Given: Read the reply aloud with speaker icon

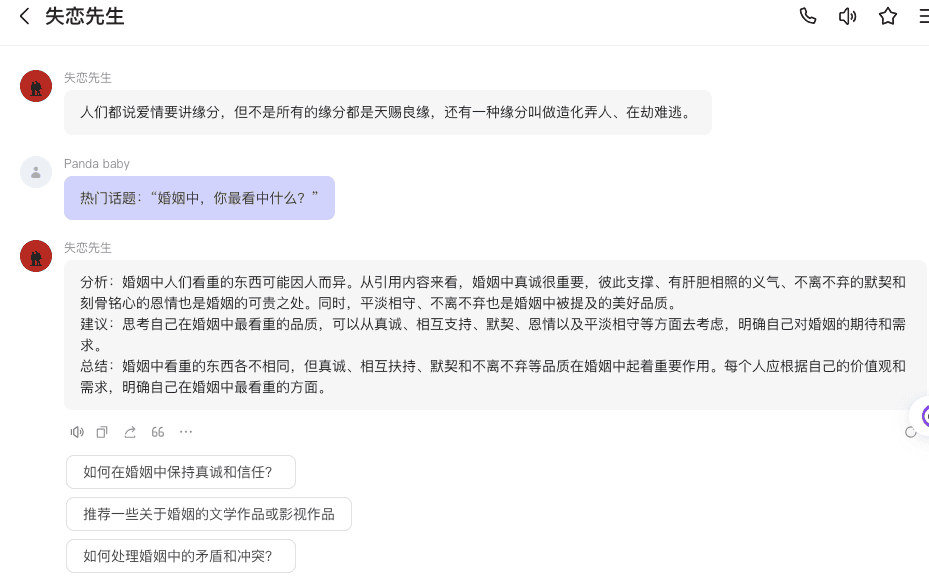Looking at the screenshot, I should click(77, 432).
